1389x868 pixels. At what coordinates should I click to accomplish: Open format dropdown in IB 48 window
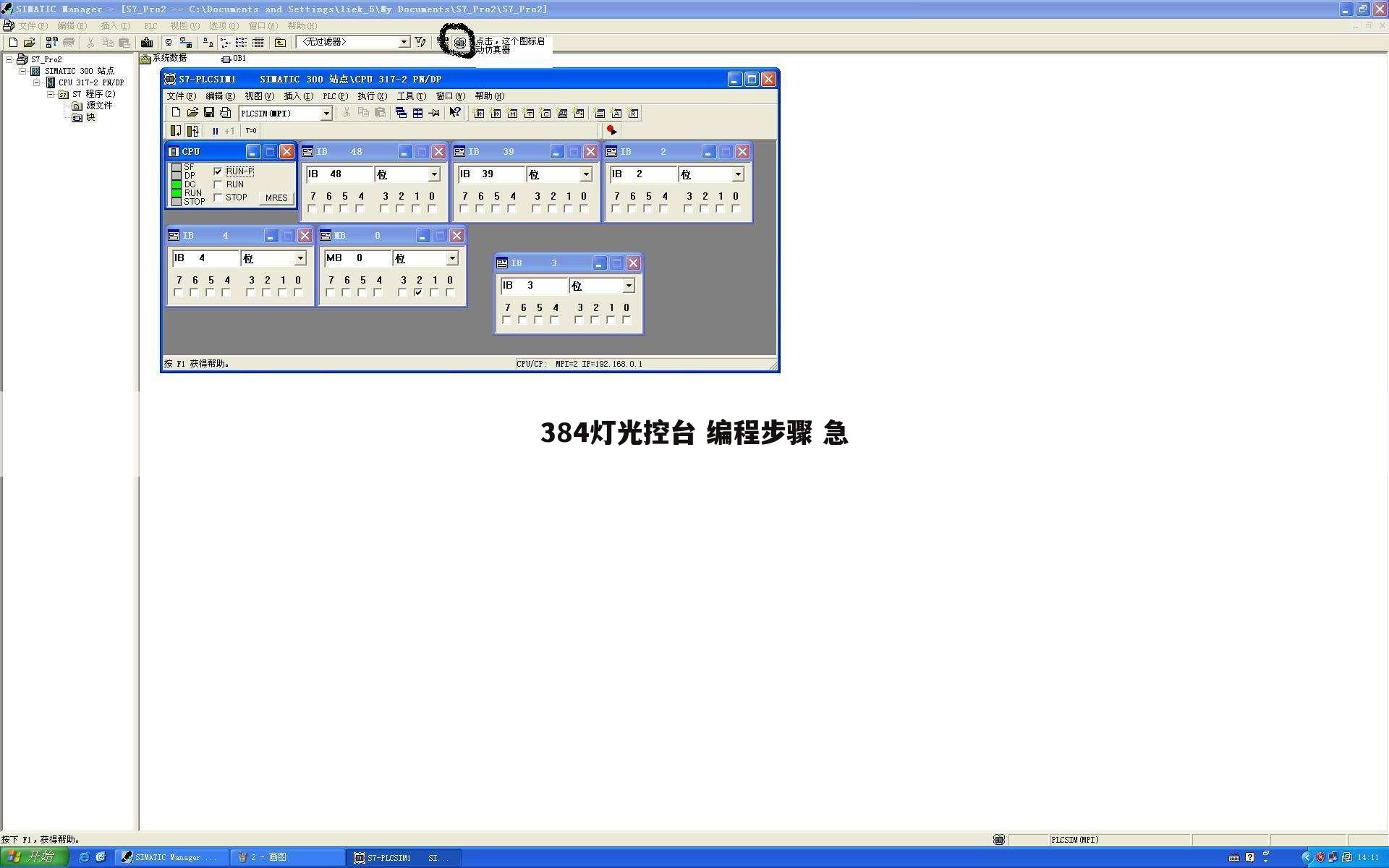434,174
